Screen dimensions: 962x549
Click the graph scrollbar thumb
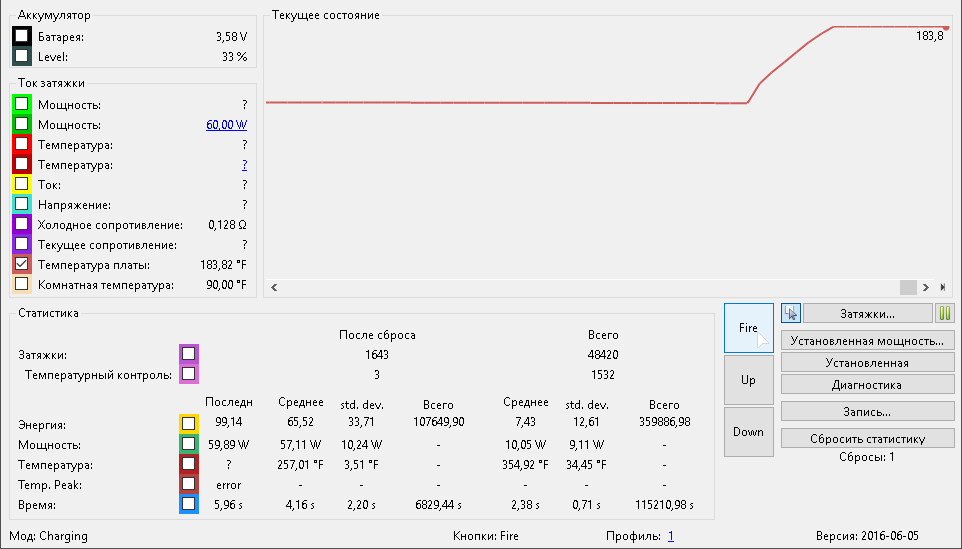point(908,287)
